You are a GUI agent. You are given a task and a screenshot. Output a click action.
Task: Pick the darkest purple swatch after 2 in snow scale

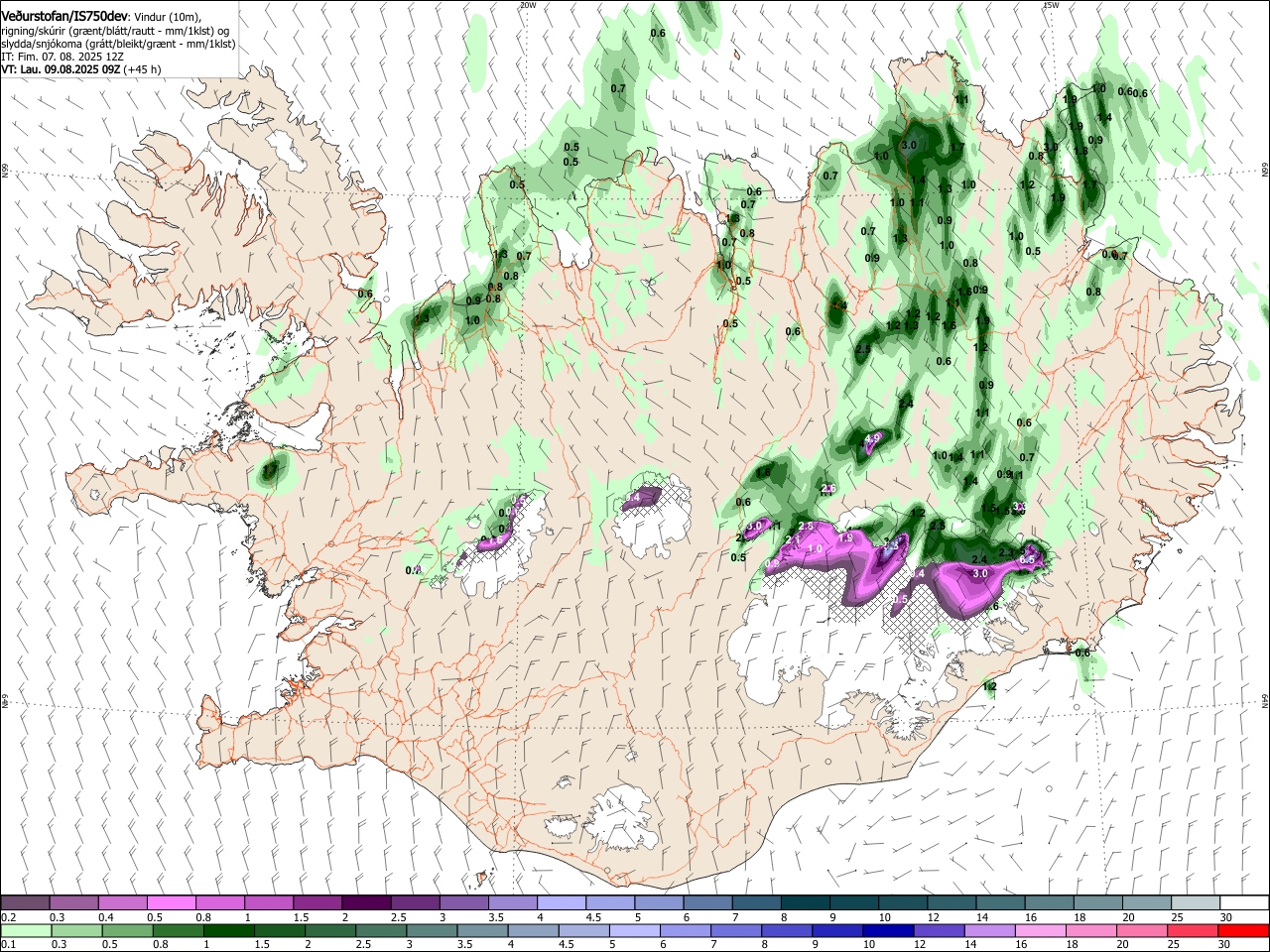pyautogui.click(x=365, y=903)
